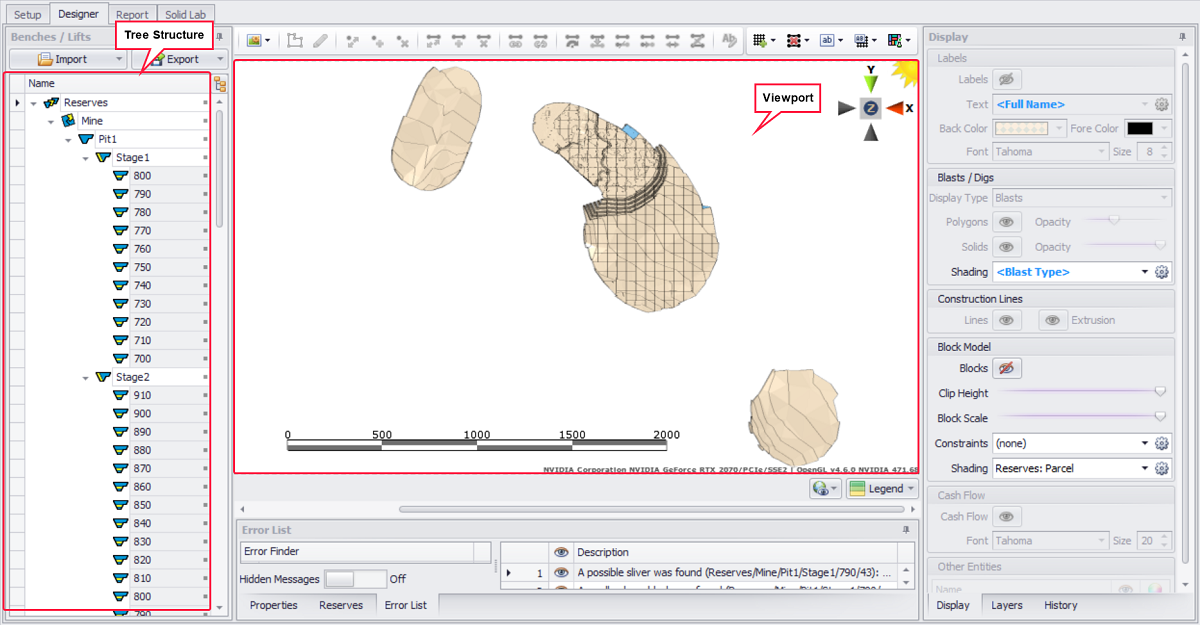
Task: Click the Clip Height slider handle
Action: [1160, 393]
